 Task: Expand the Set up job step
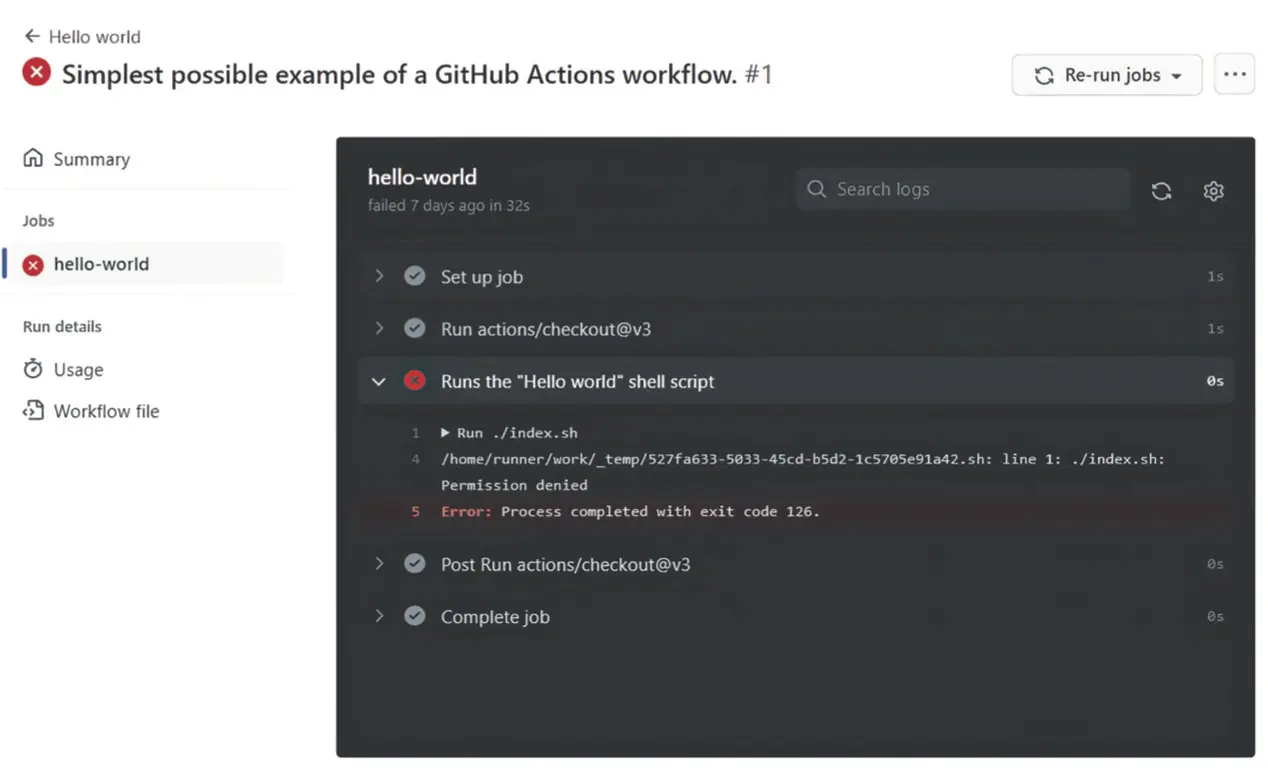(x=379, y=276)
